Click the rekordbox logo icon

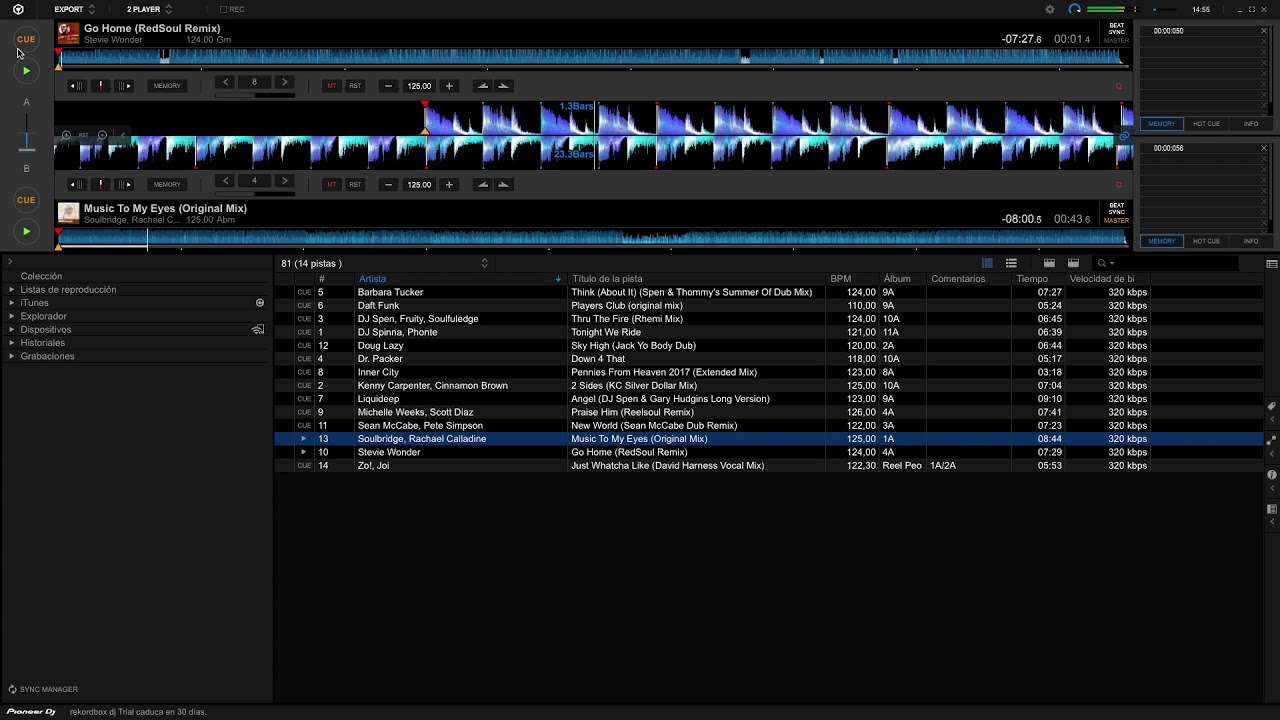click(18, 9)
